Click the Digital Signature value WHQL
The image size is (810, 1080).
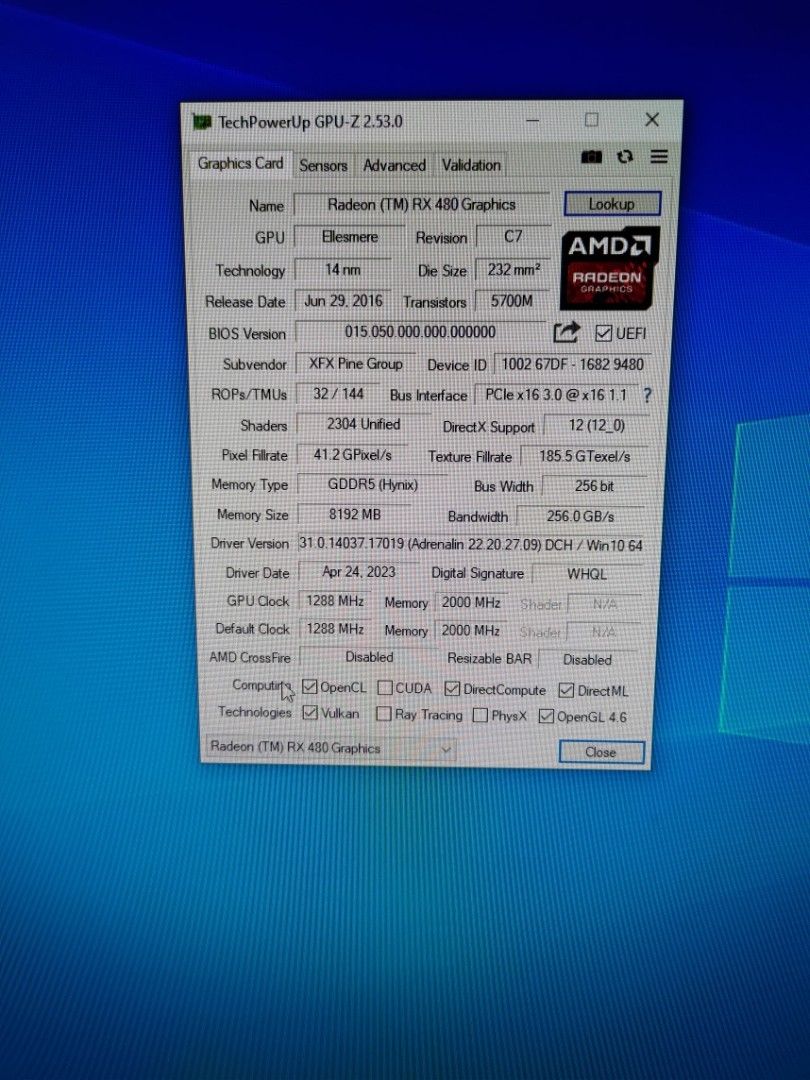(587, 574)
